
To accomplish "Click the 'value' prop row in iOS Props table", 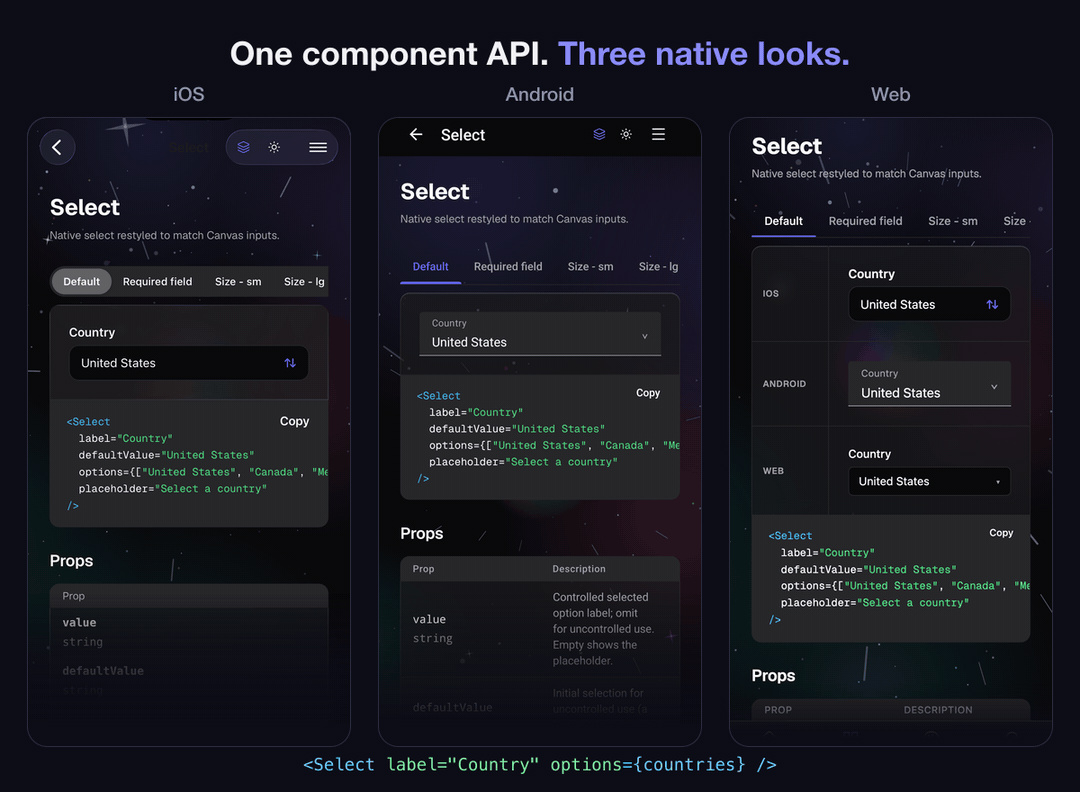I will pyautogui.click(x=189, y=632).
